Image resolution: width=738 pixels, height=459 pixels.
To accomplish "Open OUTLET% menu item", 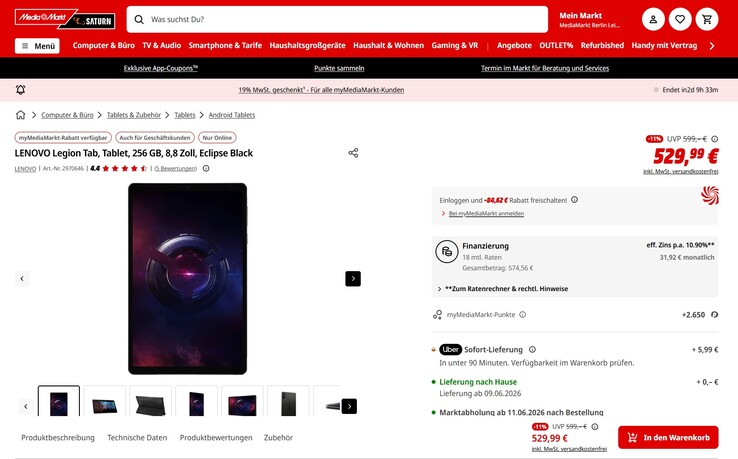I will (556, 45).
